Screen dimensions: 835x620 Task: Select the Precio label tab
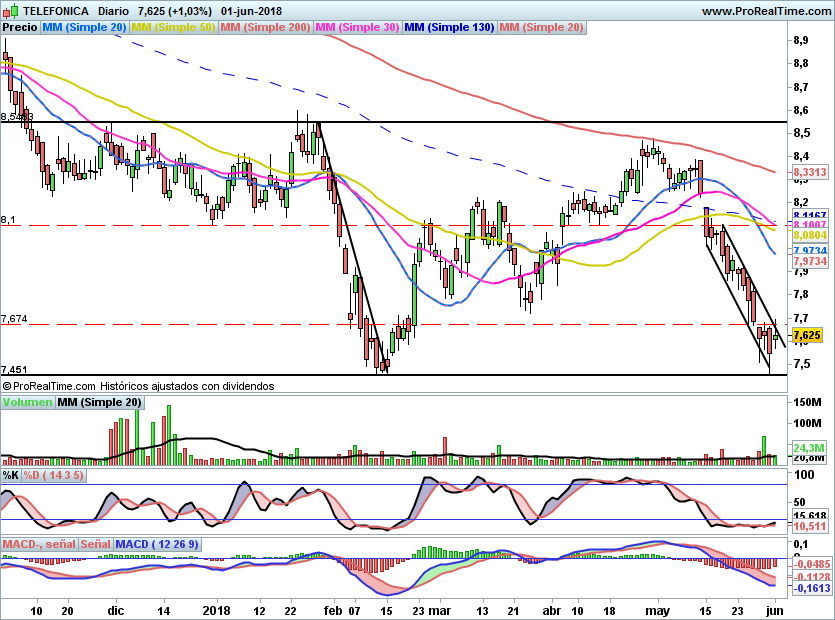[20, 27]
